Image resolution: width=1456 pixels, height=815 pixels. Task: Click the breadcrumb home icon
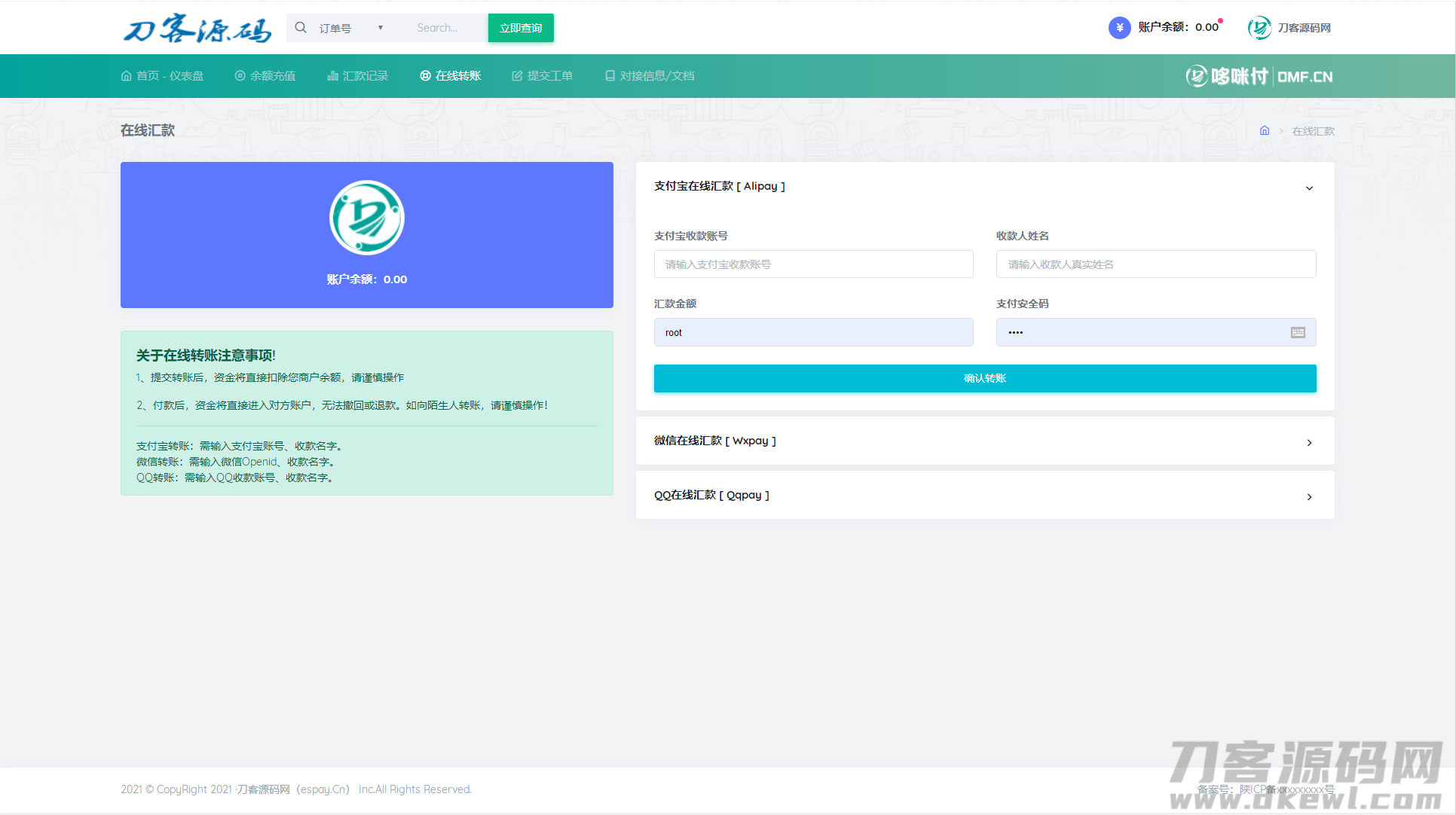[x=1265, y=130]
